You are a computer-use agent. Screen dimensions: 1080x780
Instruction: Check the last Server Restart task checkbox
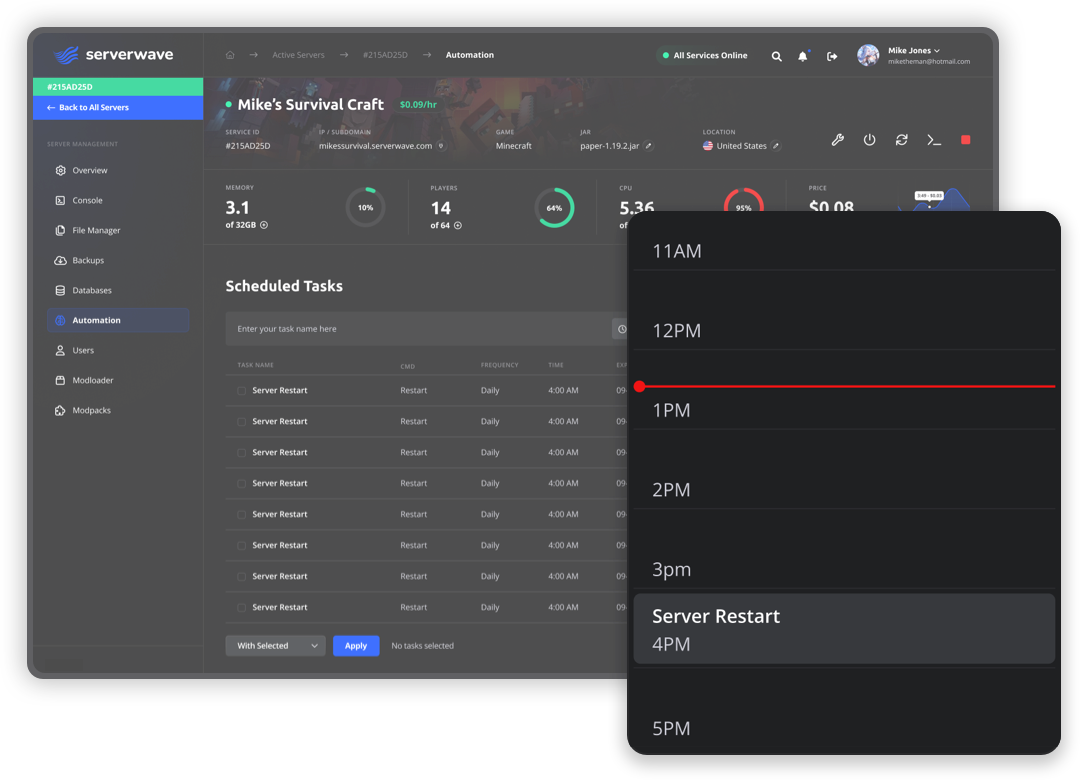(x=242, y=608)
